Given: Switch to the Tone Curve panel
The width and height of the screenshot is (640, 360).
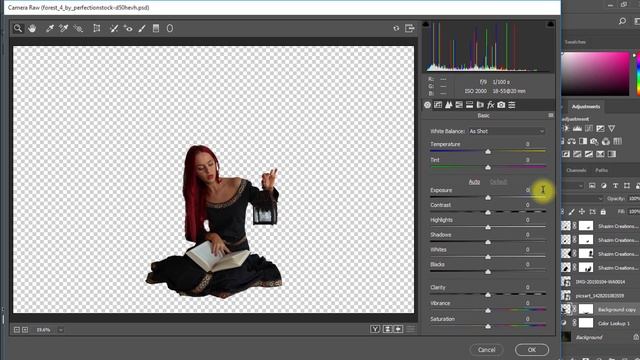Looking at the screenshot, I should (x=438, y=105).
